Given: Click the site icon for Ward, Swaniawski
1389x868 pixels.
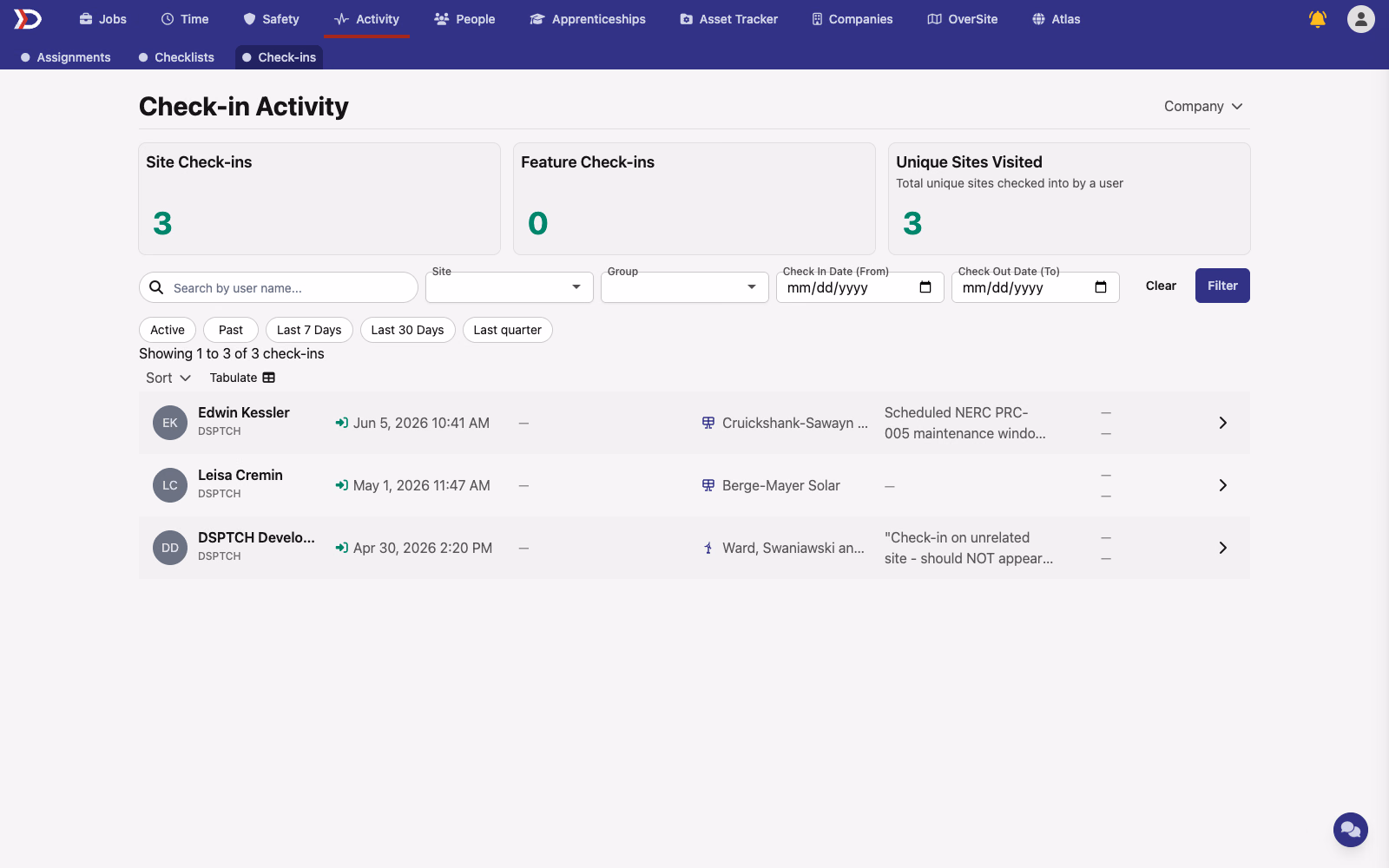Looking at the screenshot, I should pyautogui.click(x=708, y=548).
